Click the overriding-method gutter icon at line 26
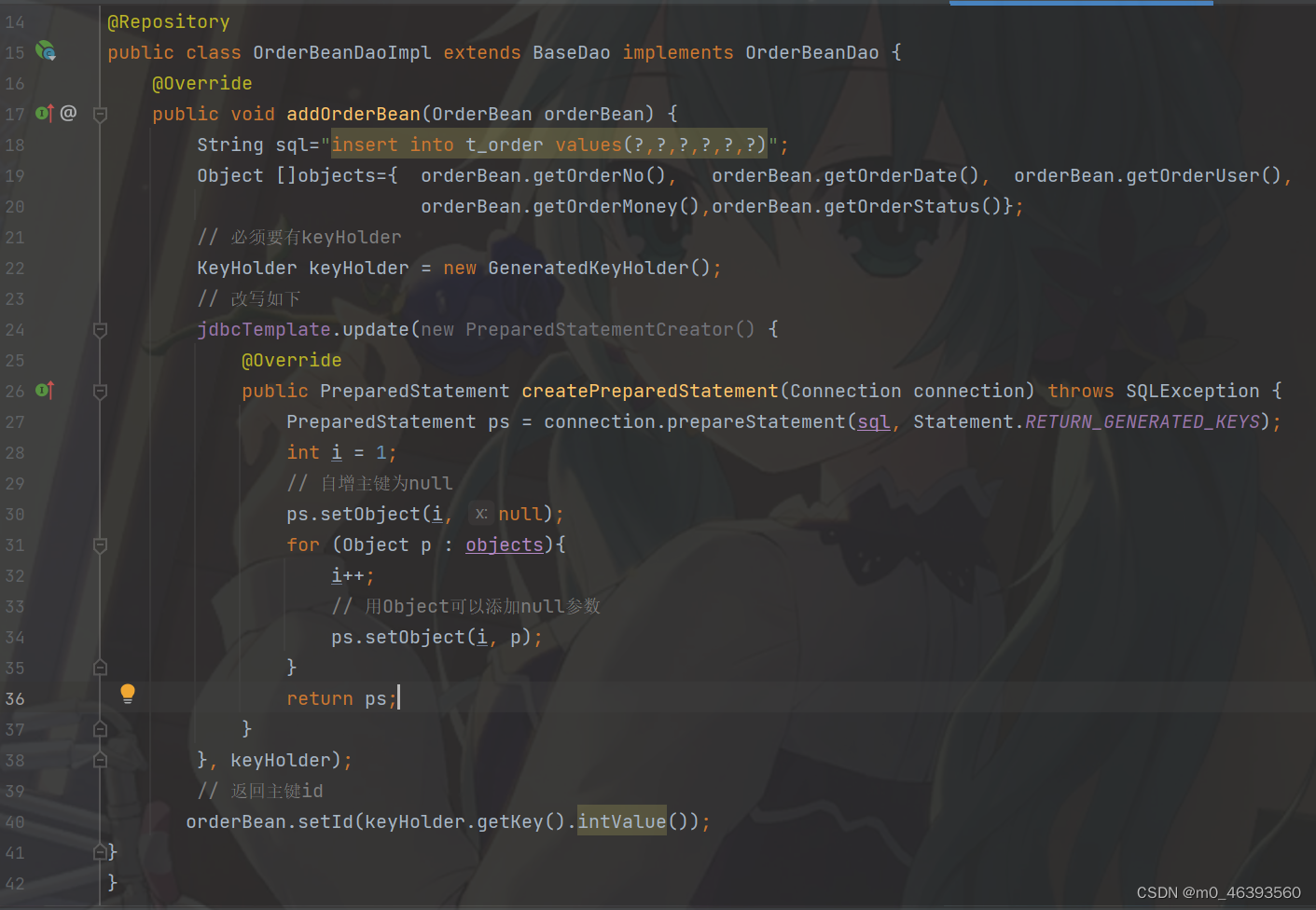This screenshot has width=1316, height=910. point(43,391)
